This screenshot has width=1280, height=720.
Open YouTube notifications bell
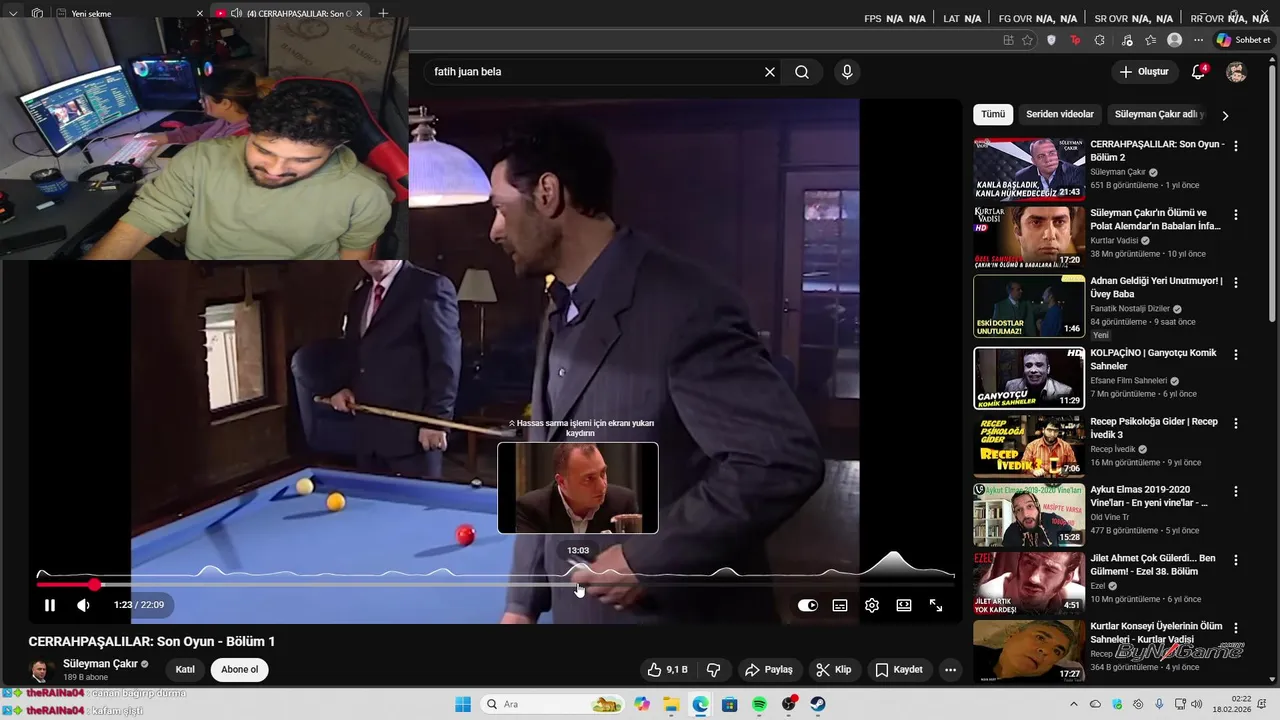(x=1198, y=72)
